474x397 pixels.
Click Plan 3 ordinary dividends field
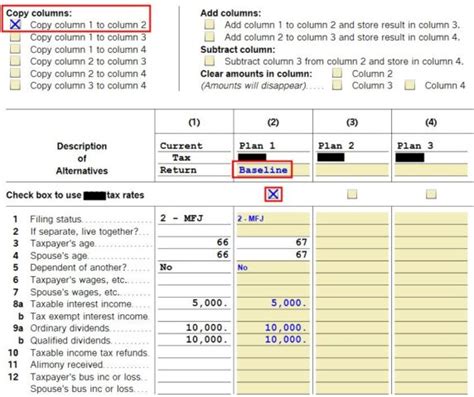[x=431, y=328]
